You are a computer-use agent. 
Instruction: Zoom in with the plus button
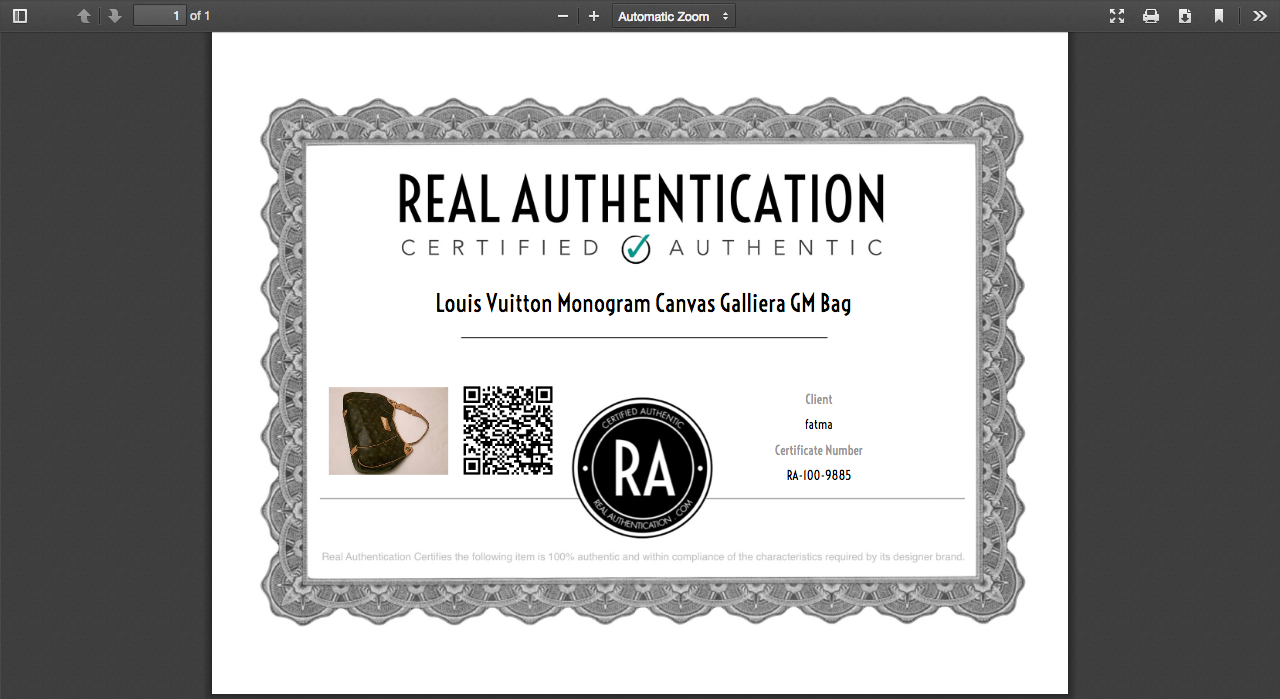click(594, 16)
